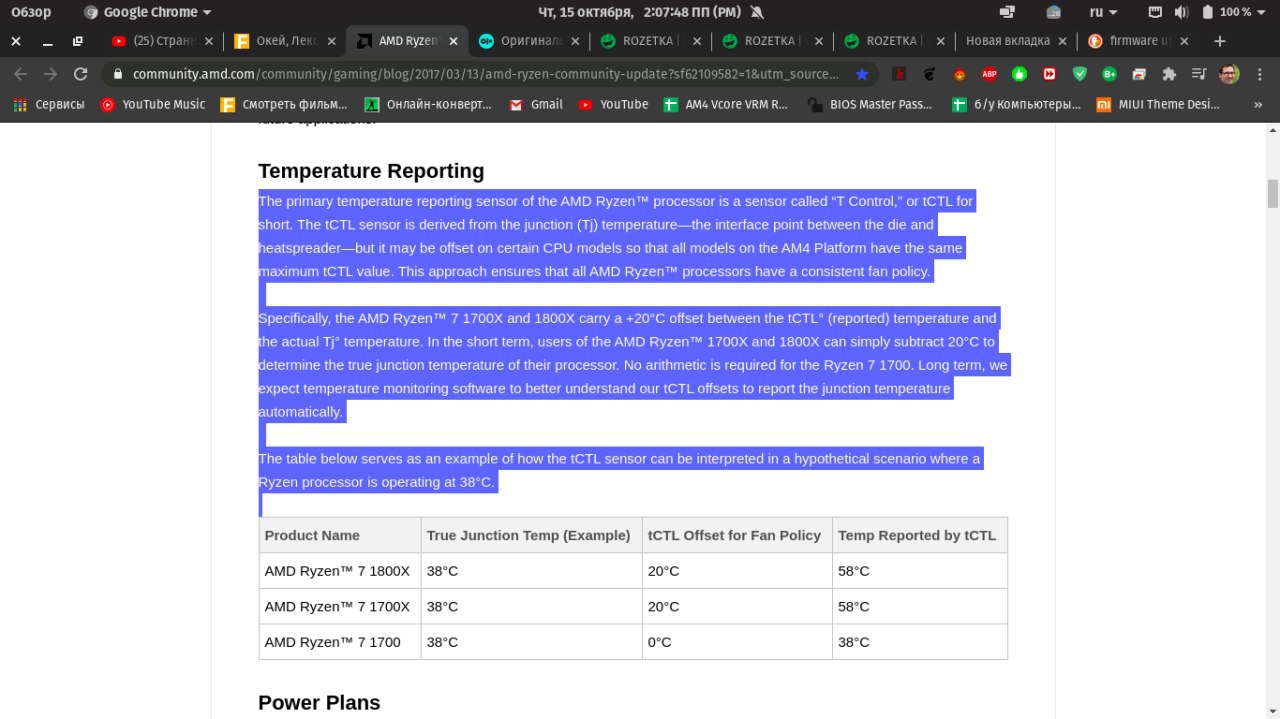The width and height of the screenshot is (1280, 719).
Task: Click the muted notifications bell icon
Action: (x=756, y=12)
